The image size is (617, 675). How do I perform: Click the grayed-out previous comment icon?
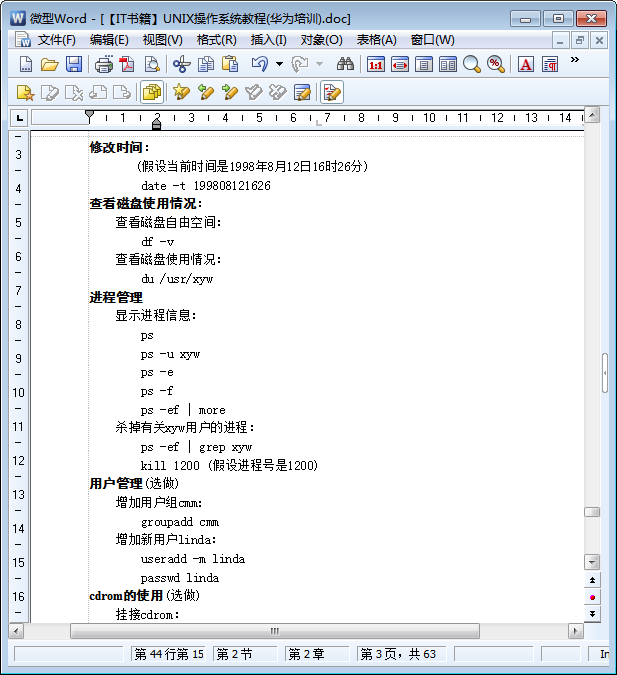pos(98,92)
